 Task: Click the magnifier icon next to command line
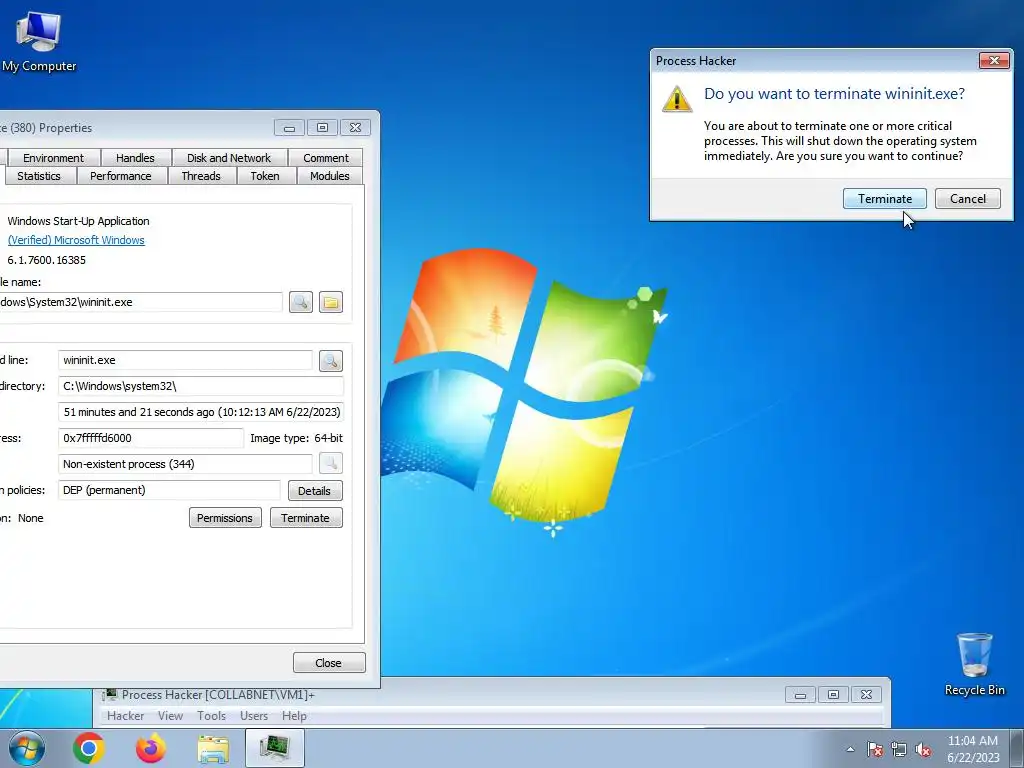[330, 360]
